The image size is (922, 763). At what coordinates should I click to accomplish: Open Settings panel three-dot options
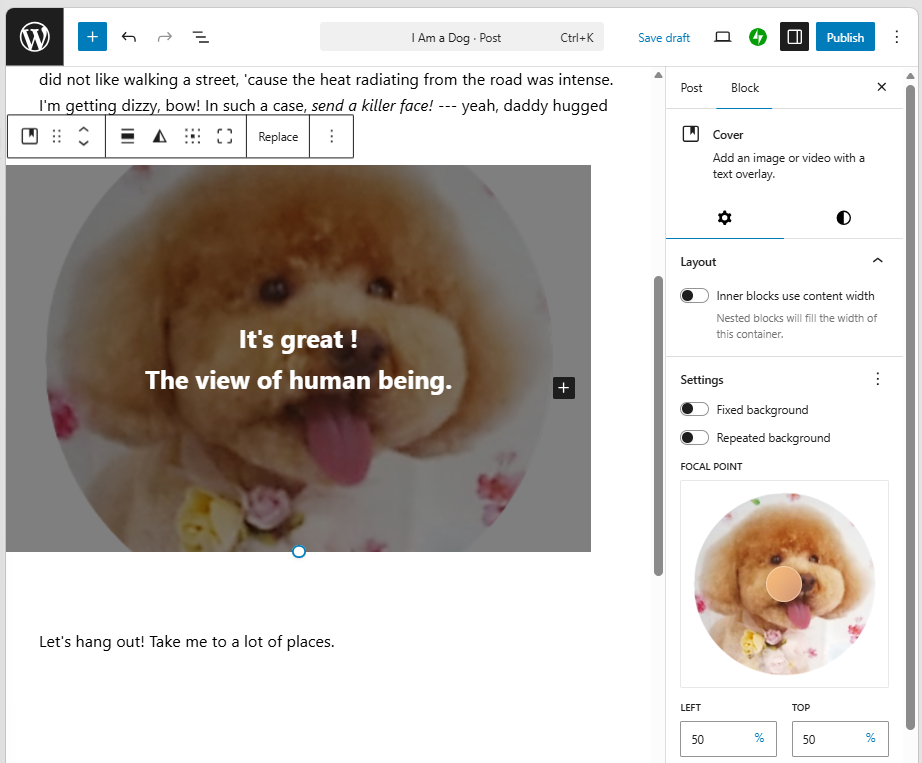pyautogui.click(x=877, y=380)
